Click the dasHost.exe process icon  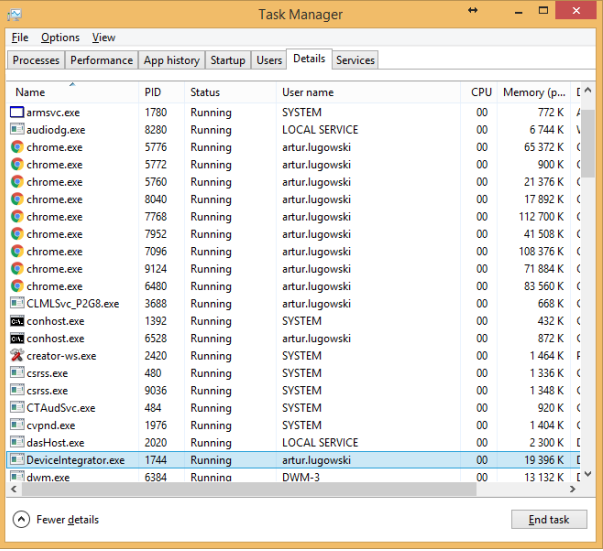click(x=17, y=443)
